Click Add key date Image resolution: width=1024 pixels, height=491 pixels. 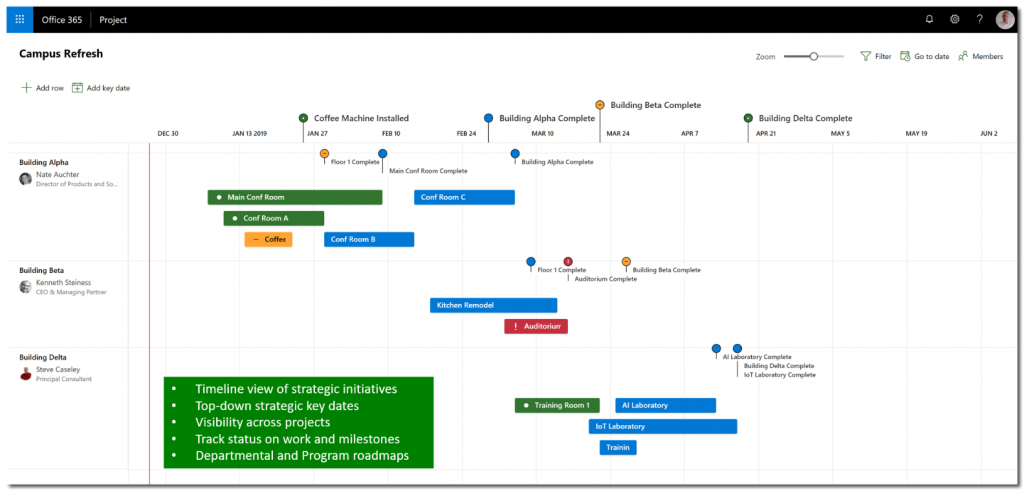[101, 87]
